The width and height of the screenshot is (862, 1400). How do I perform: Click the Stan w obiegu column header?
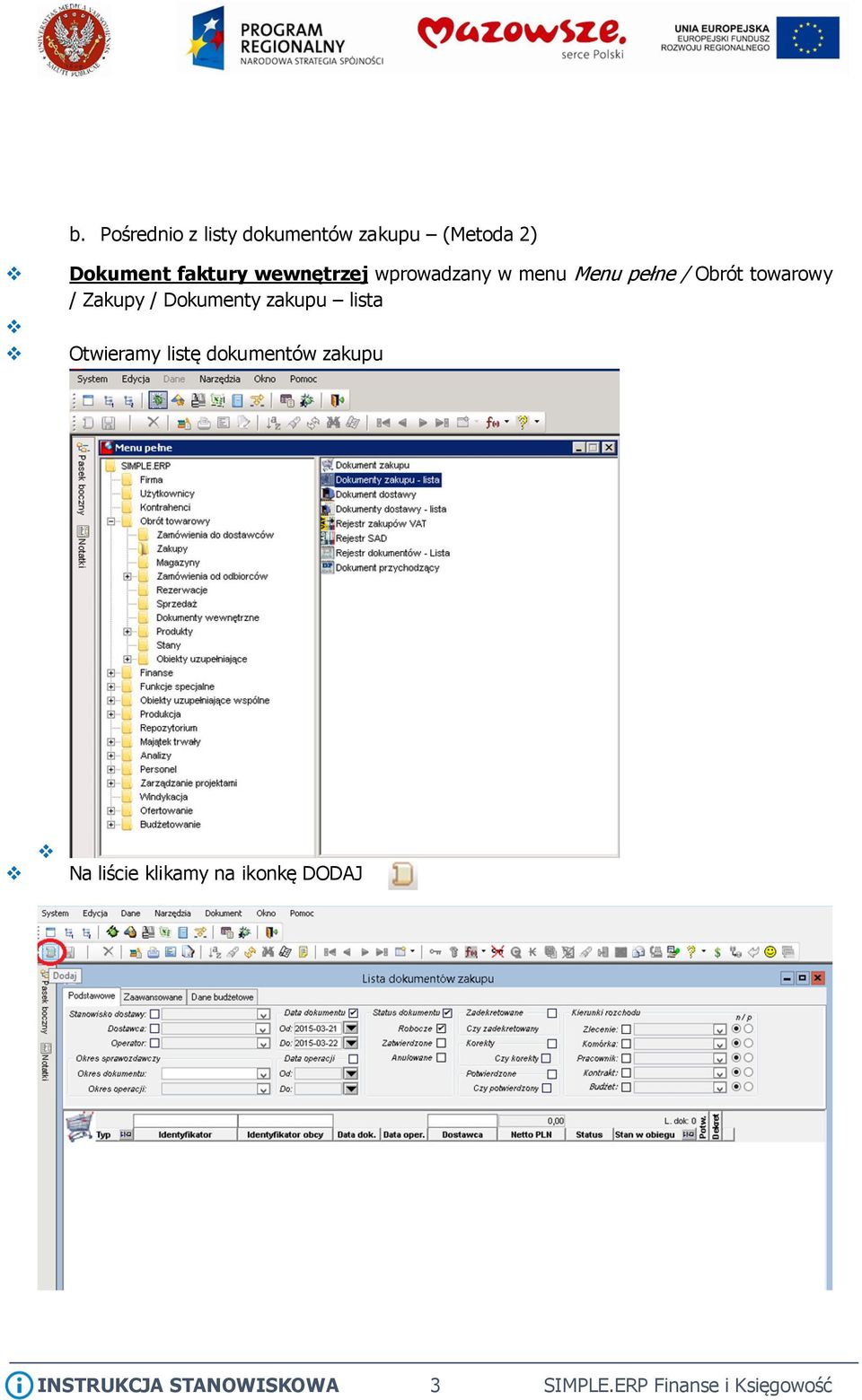(x=645, y=1134)
